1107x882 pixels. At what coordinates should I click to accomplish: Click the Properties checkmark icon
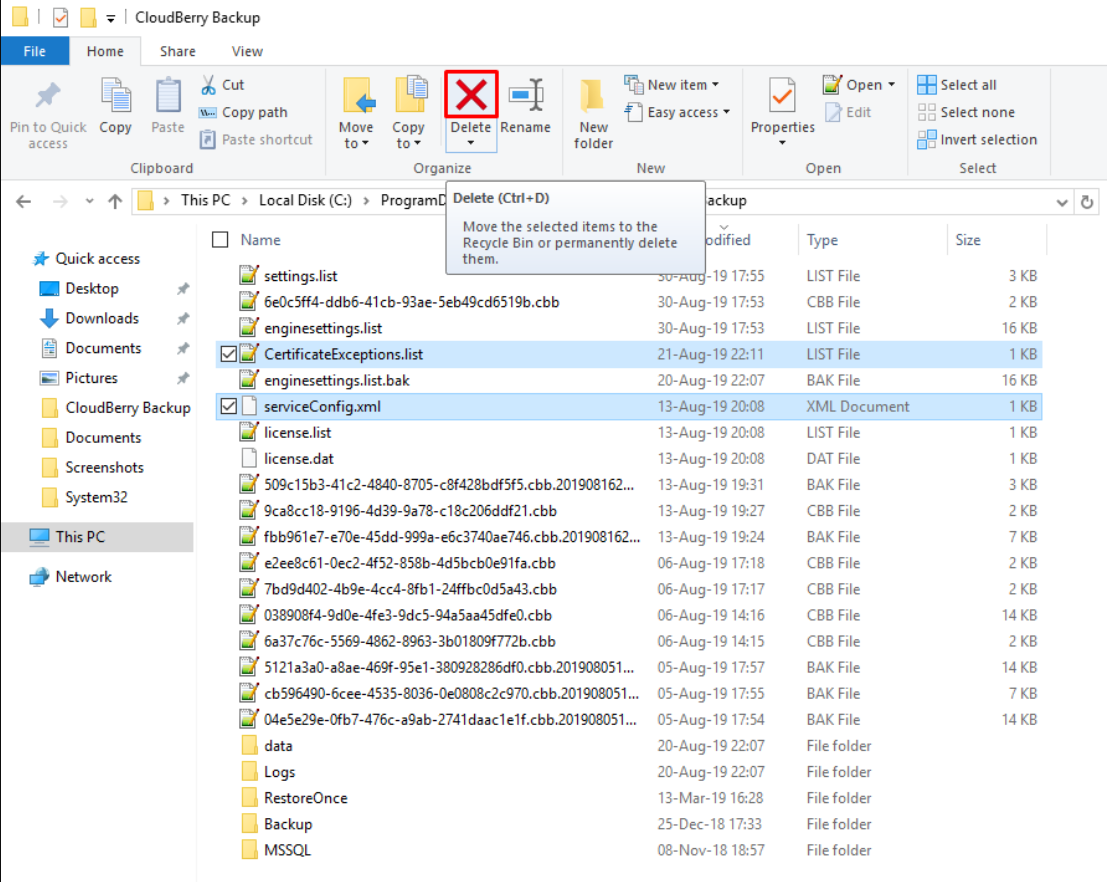point(782,95)
